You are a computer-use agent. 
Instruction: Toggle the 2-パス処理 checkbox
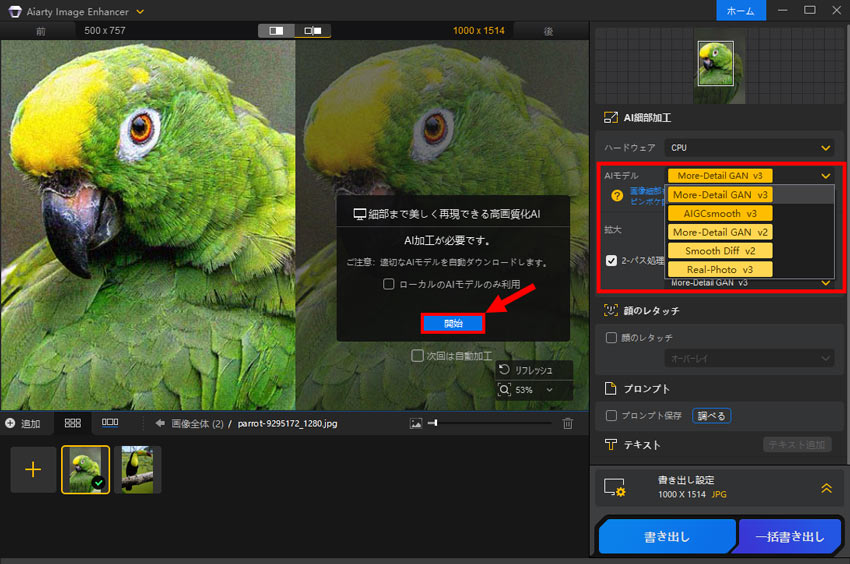[611, 261]
